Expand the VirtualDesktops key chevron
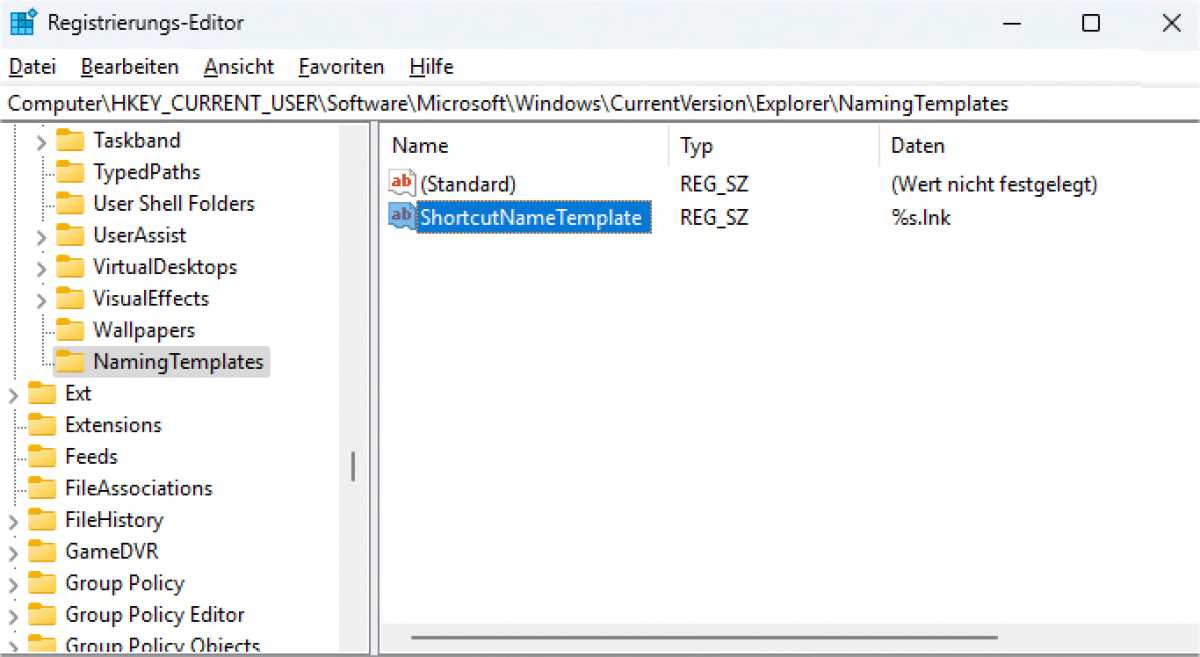Image resolution: width=1200 pixels, height=657 pixels. [41, 268]
